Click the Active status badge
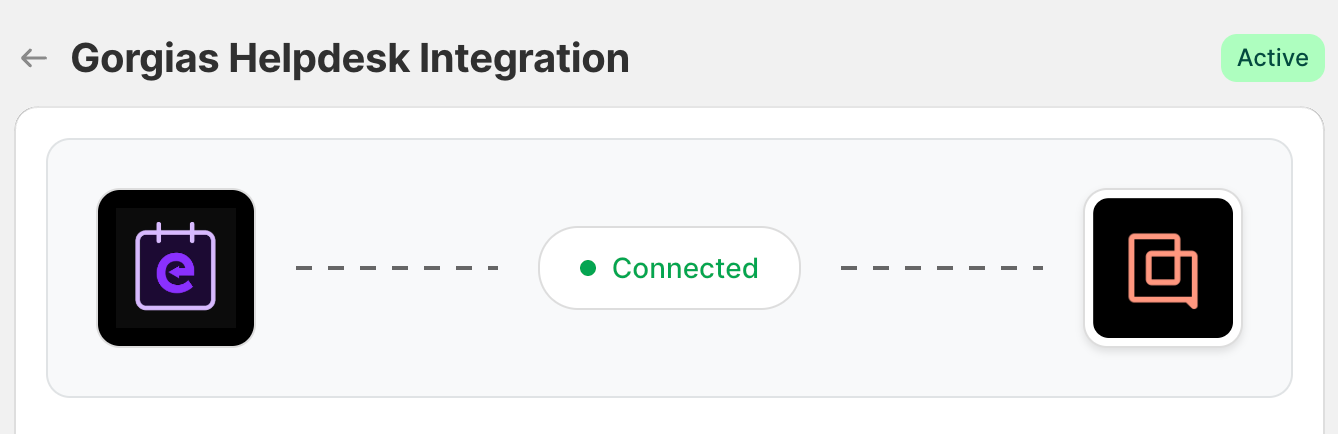 coord(1272,58)
